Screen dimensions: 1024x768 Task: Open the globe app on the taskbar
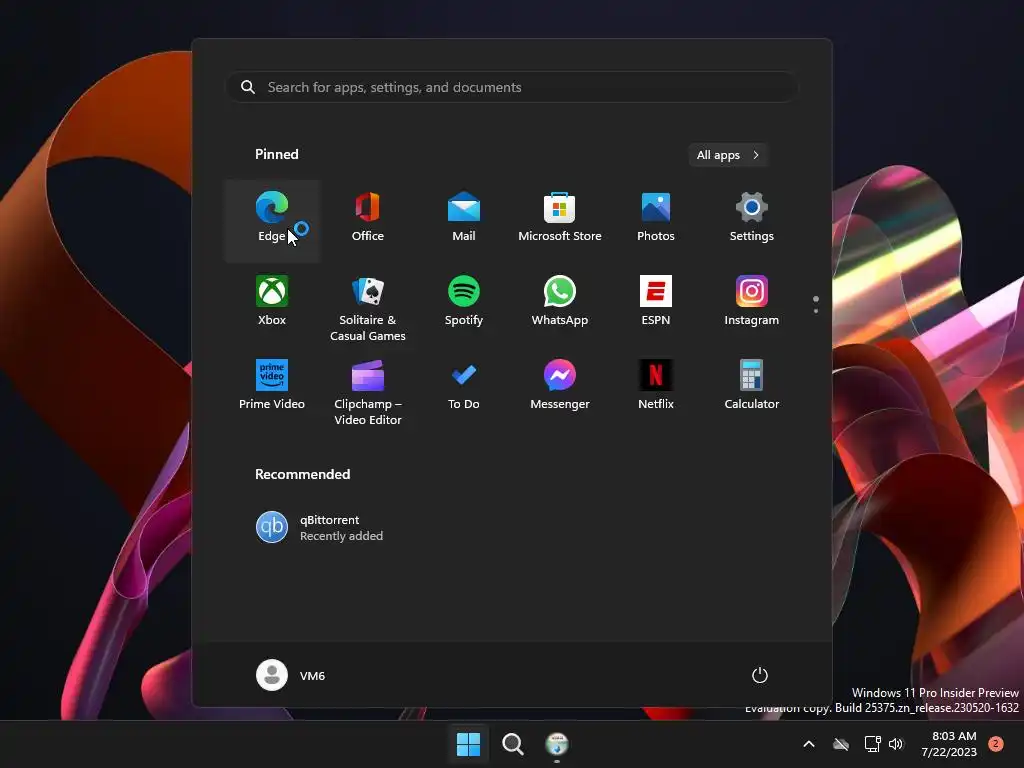556,744
